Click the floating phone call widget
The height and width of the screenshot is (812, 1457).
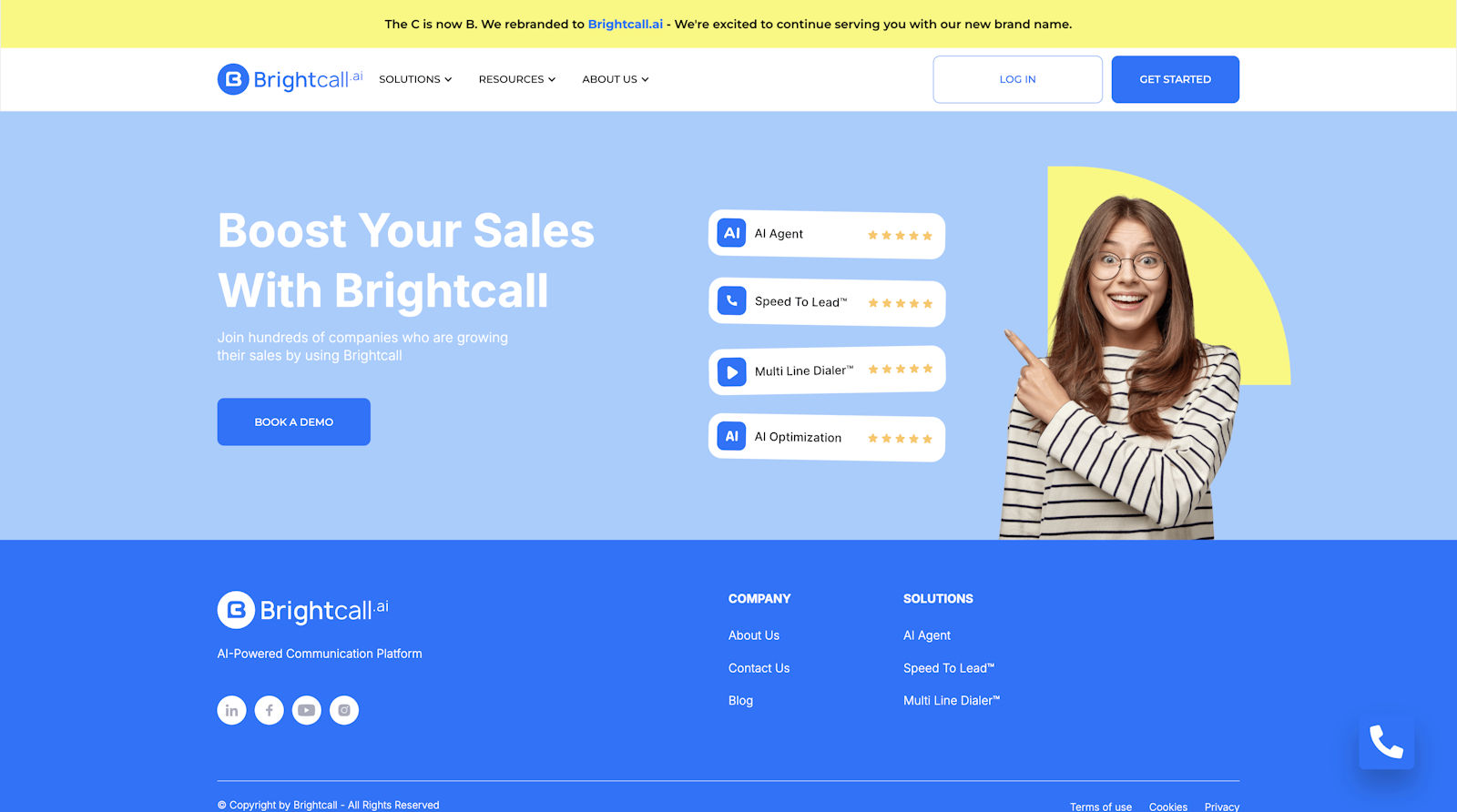[1386, 742]
